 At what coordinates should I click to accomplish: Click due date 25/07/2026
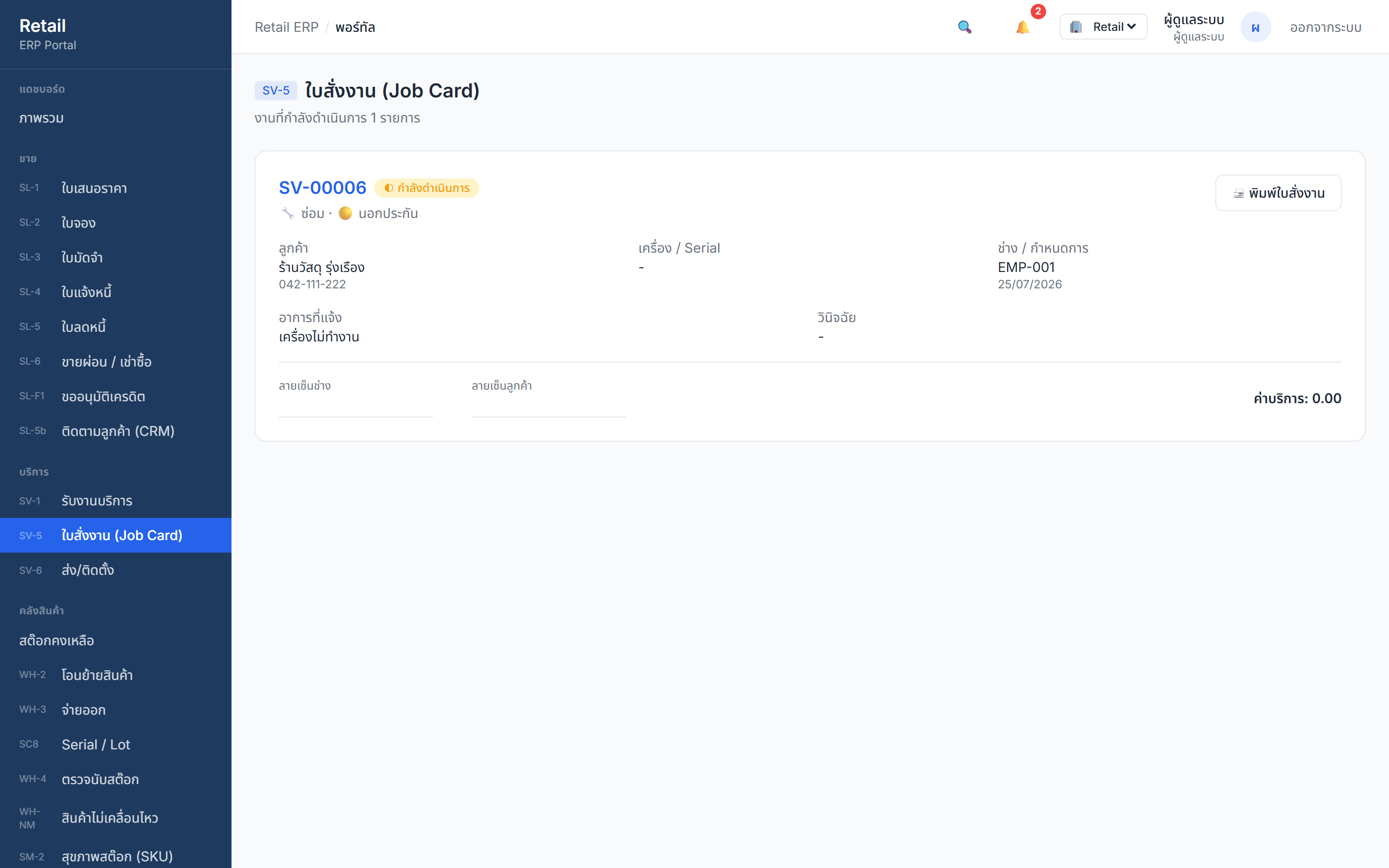(1029, 284)
